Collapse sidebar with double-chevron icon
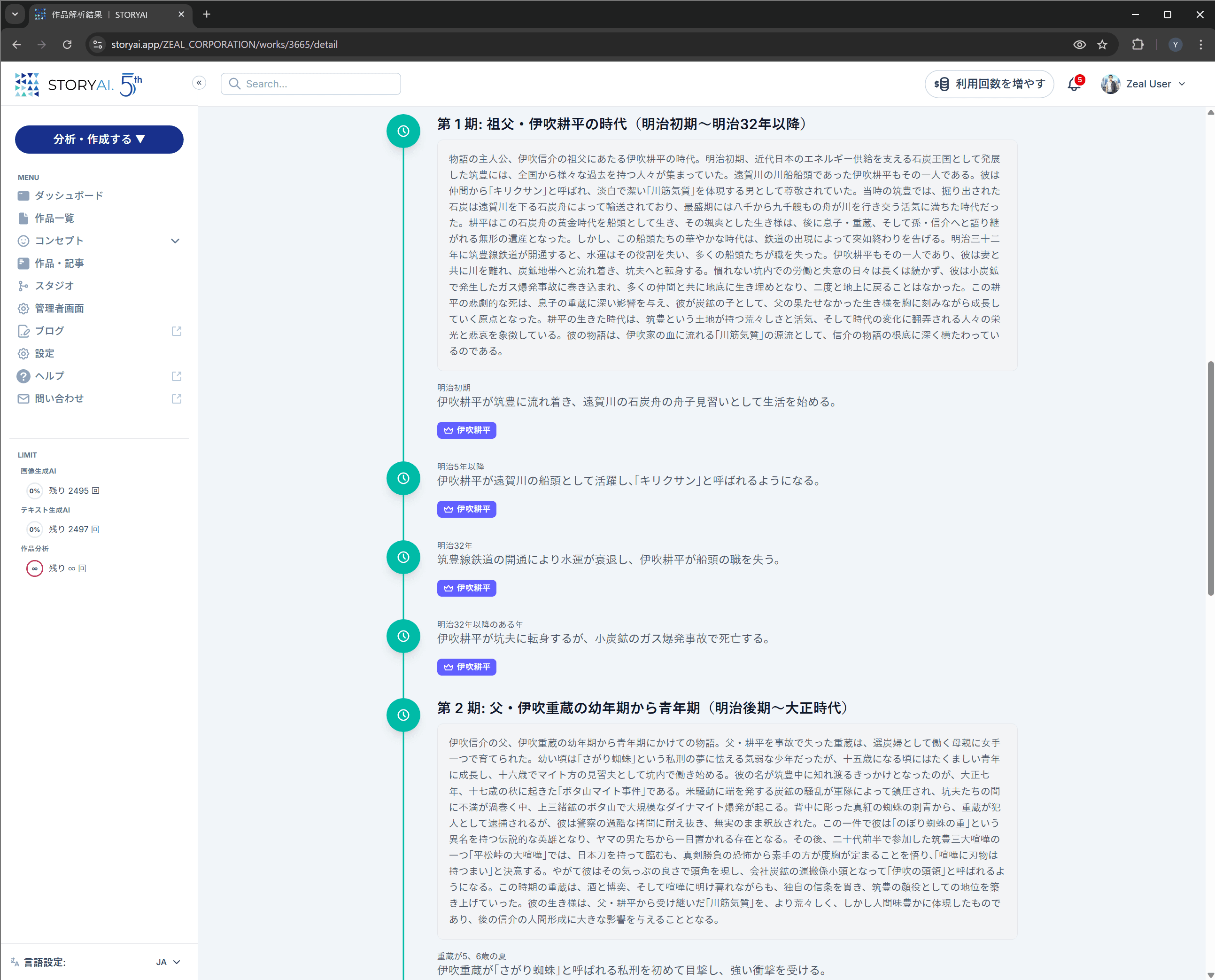 (x=199, y=82)
